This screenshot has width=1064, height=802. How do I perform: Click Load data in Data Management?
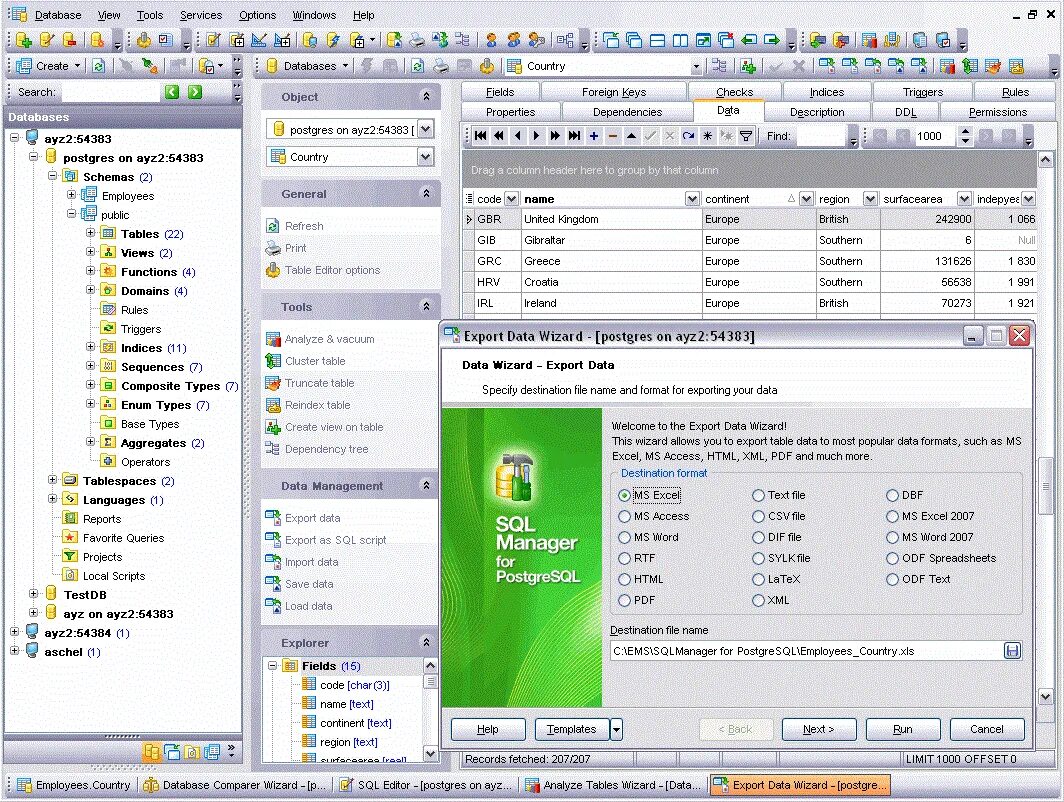308,606
